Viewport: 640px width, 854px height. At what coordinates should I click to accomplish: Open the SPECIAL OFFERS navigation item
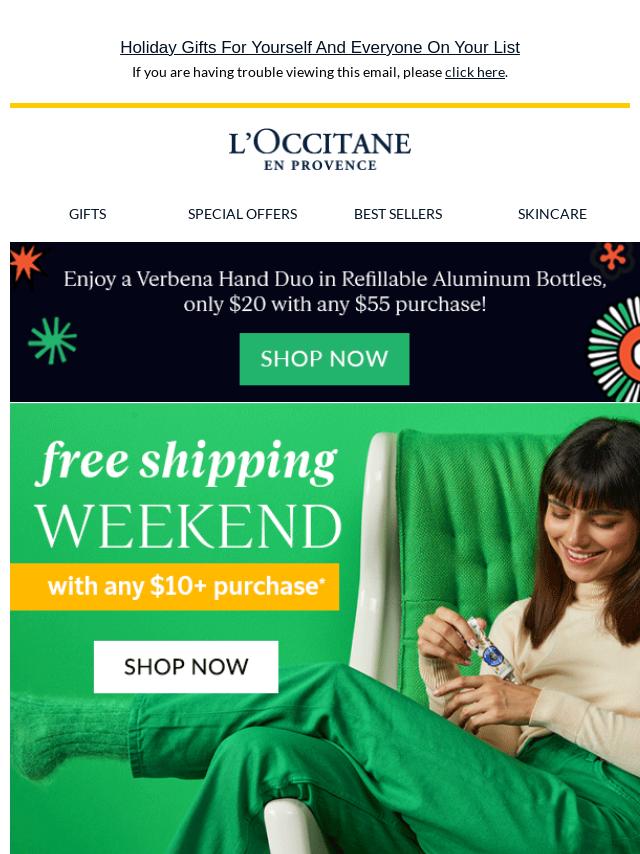(x=242, y=214)
